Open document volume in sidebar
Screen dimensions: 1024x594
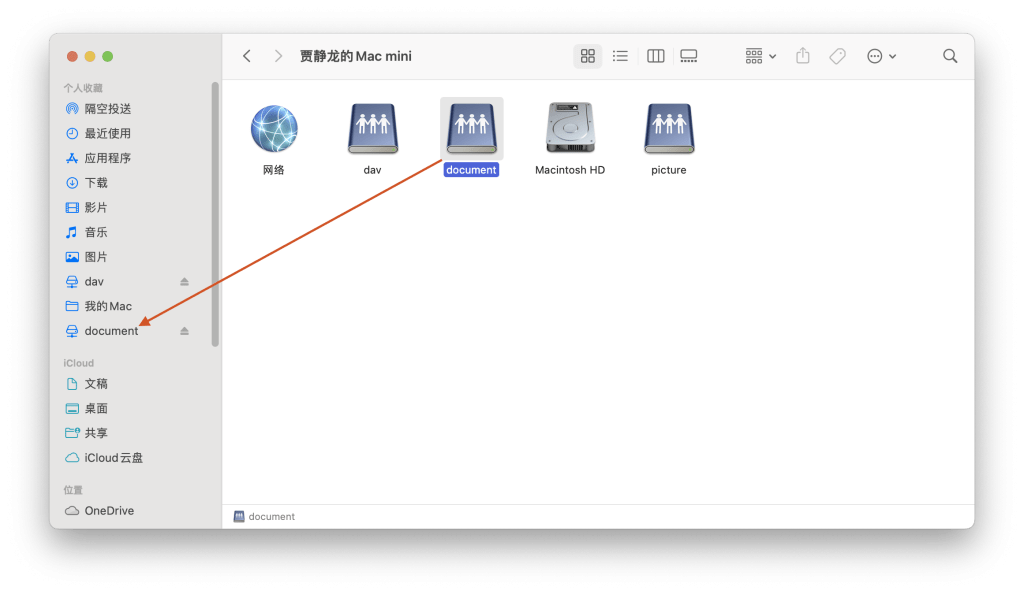[x=111, y=332]
